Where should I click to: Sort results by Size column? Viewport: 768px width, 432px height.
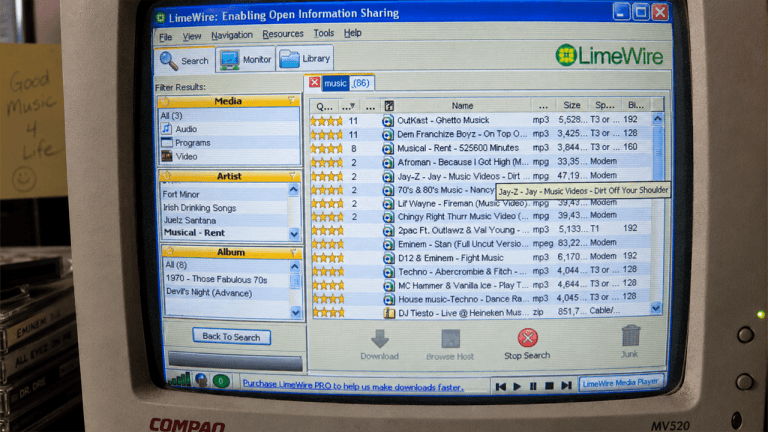tap(571, 105)
